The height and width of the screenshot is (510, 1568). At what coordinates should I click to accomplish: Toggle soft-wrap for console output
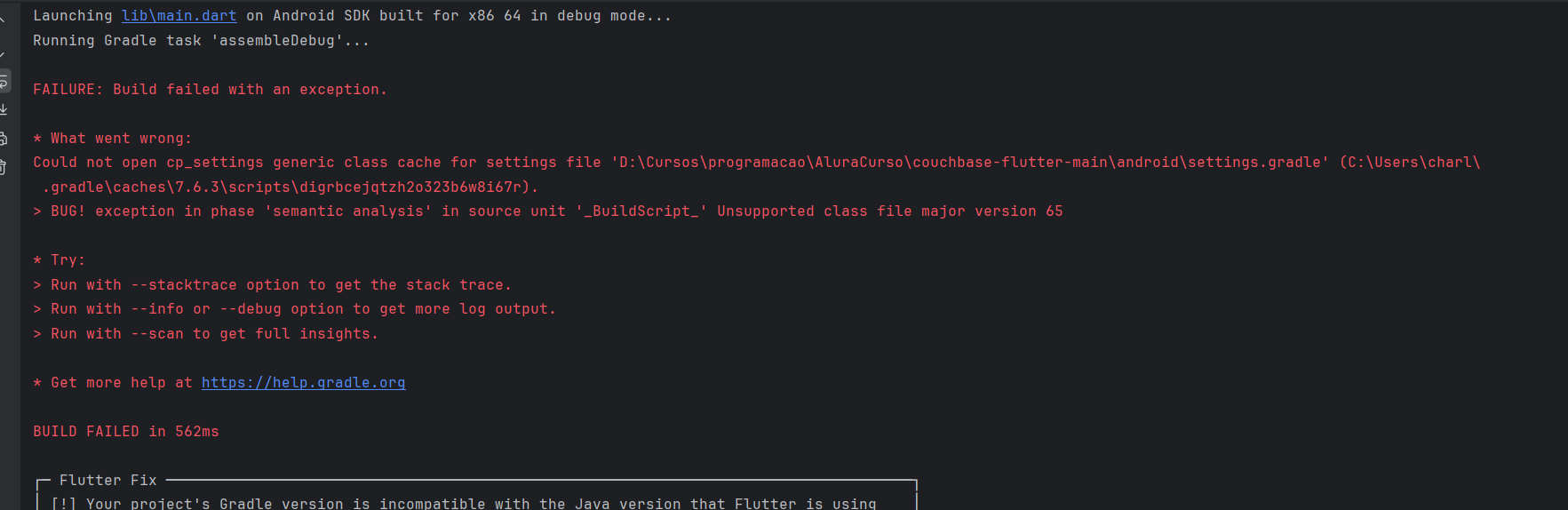click(4, 81)
